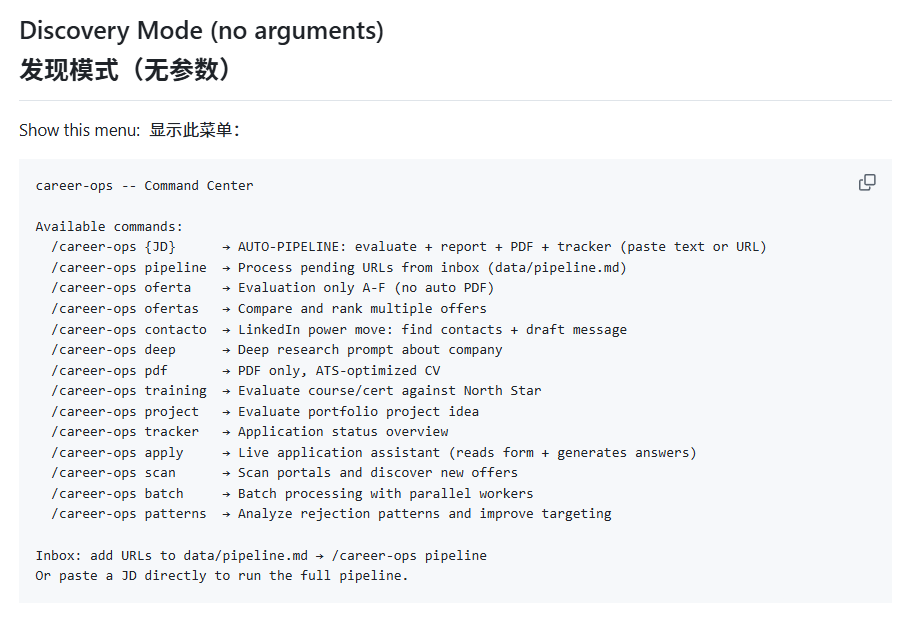Click the '/career-ops deep' command

114,350
